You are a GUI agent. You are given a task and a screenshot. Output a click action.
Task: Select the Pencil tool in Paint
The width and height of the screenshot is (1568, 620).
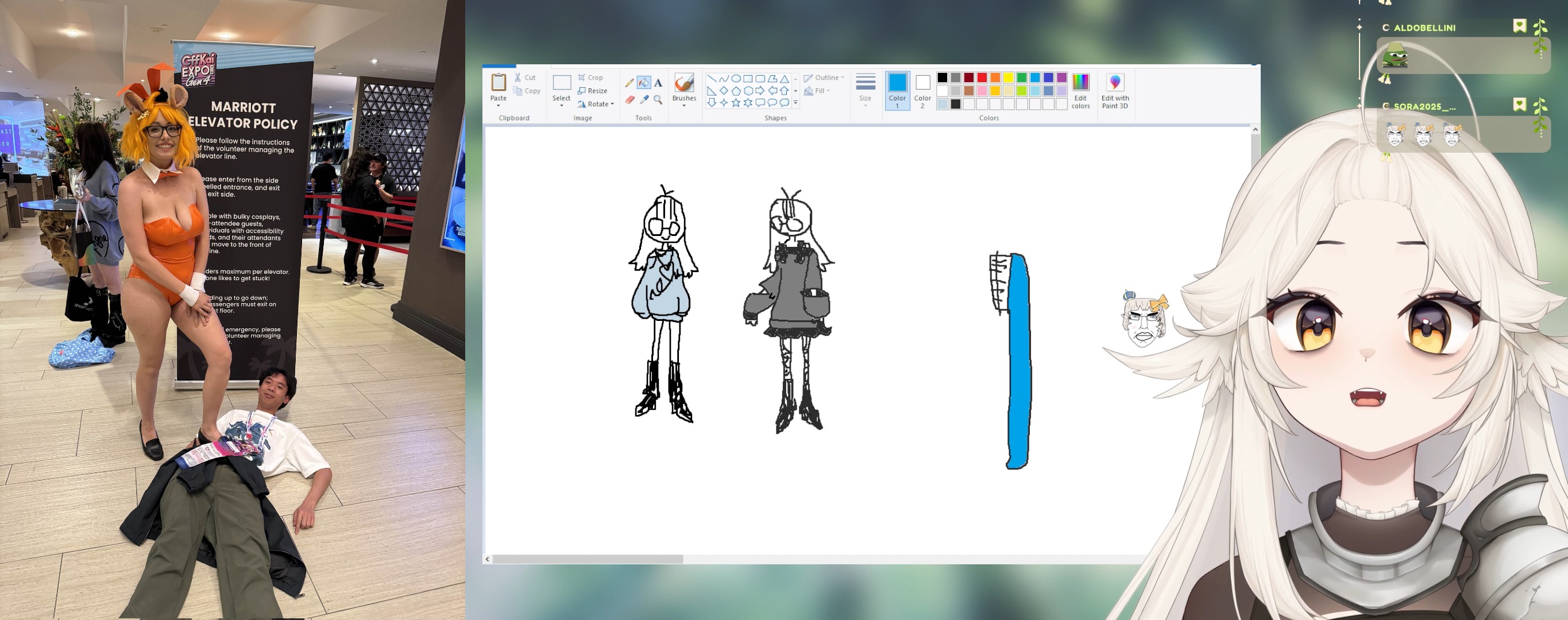[629, 83]
